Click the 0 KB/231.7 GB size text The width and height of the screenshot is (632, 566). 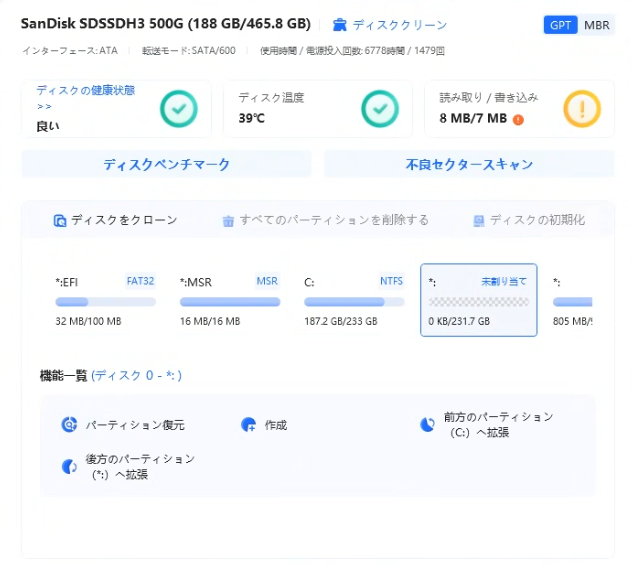pos(459,321)
